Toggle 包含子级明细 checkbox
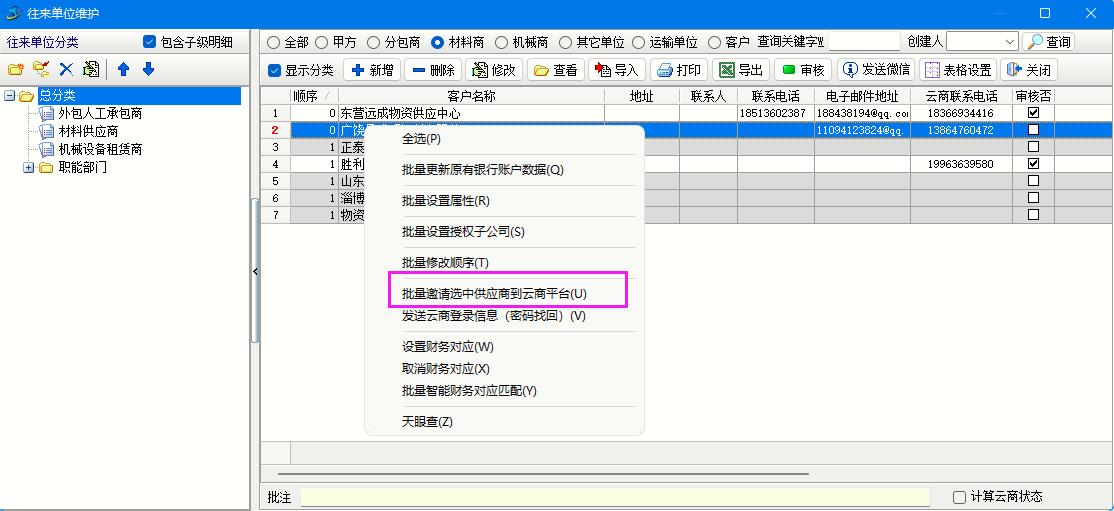The width and height of the screenshot is (1114, 511). (150, 42)
